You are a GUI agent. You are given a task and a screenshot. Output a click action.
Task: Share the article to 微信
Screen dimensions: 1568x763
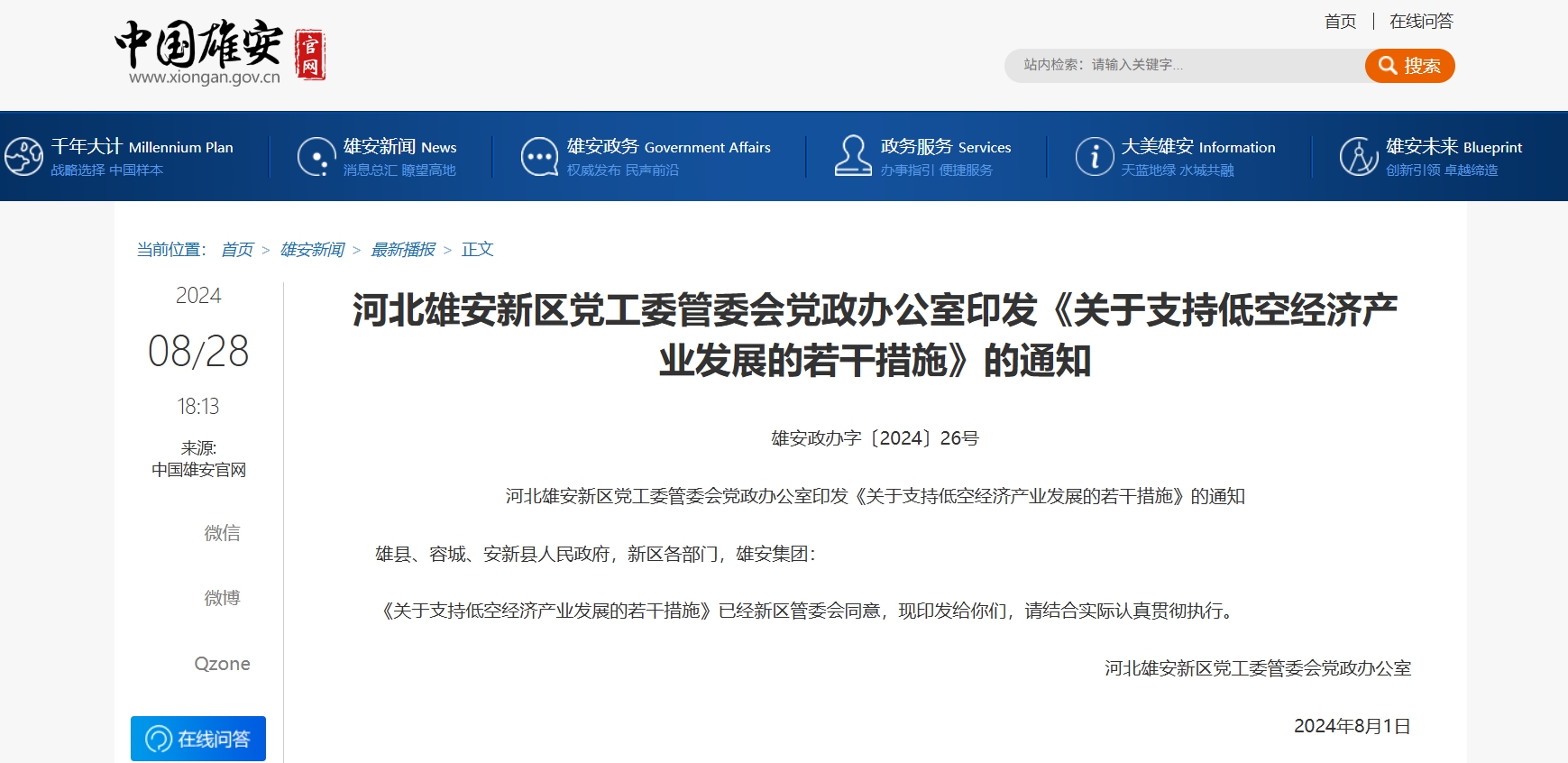(222, 533)
